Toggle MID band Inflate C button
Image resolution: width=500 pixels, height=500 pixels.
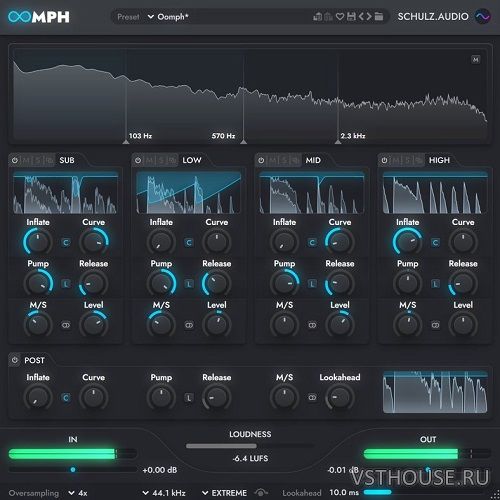pyautogui.click(x=312, y=242)
